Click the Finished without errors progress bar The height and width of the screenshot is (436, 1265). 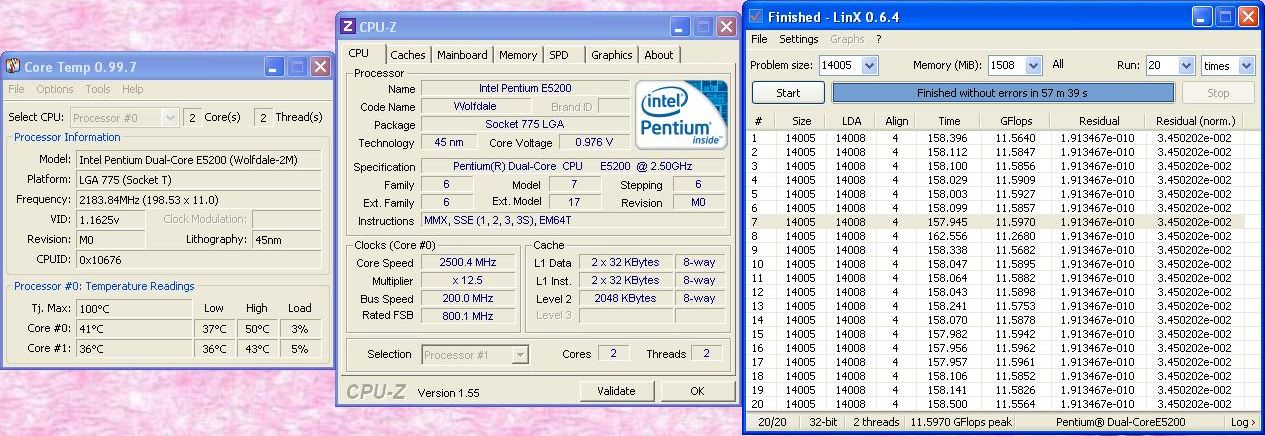[1003, 93]
